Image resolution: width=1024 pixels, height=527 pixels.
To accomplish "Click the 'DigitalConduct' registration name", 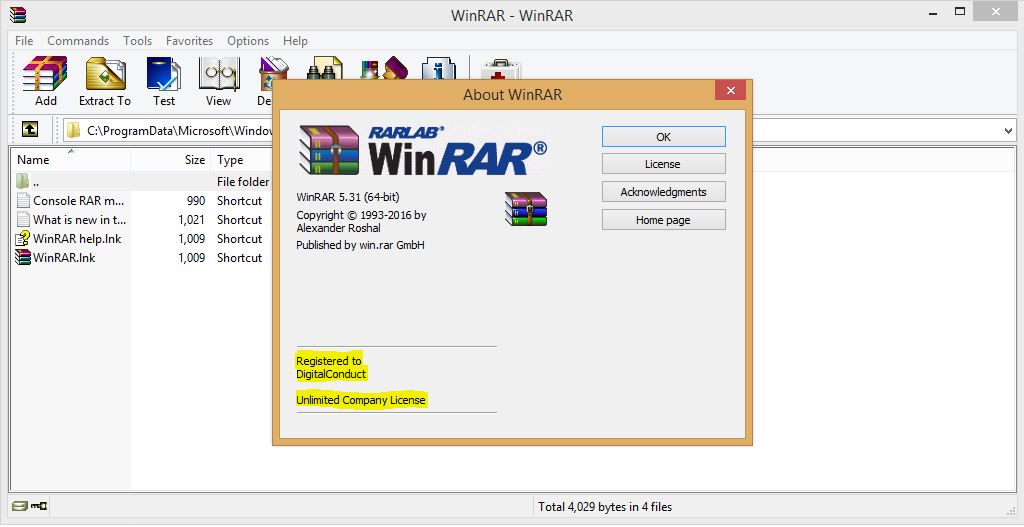I will point(331,374).
